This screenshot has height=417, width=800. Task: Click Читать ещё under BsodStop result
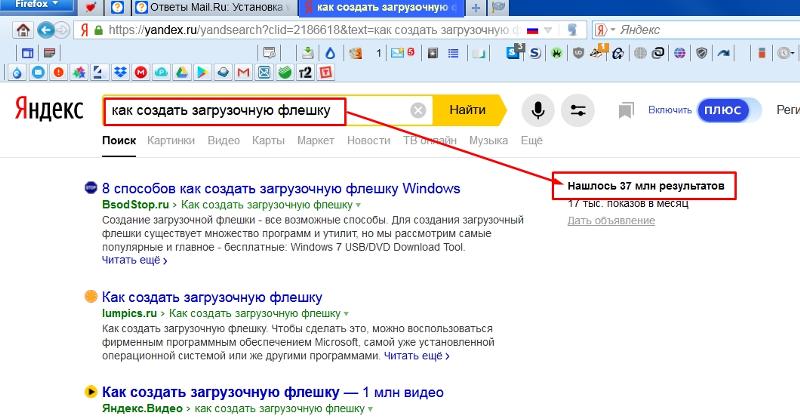pyautogui.click(x=135, y=260)
